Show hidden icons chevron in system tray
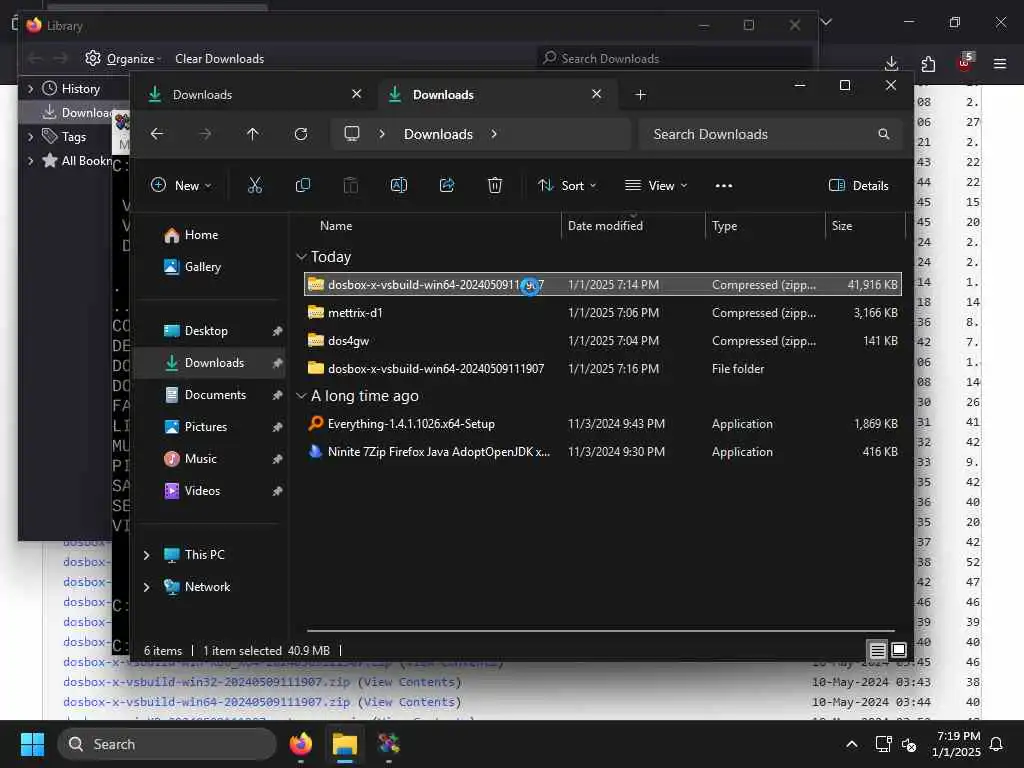Screen dimensions: 1024x768 pos(852,744)
